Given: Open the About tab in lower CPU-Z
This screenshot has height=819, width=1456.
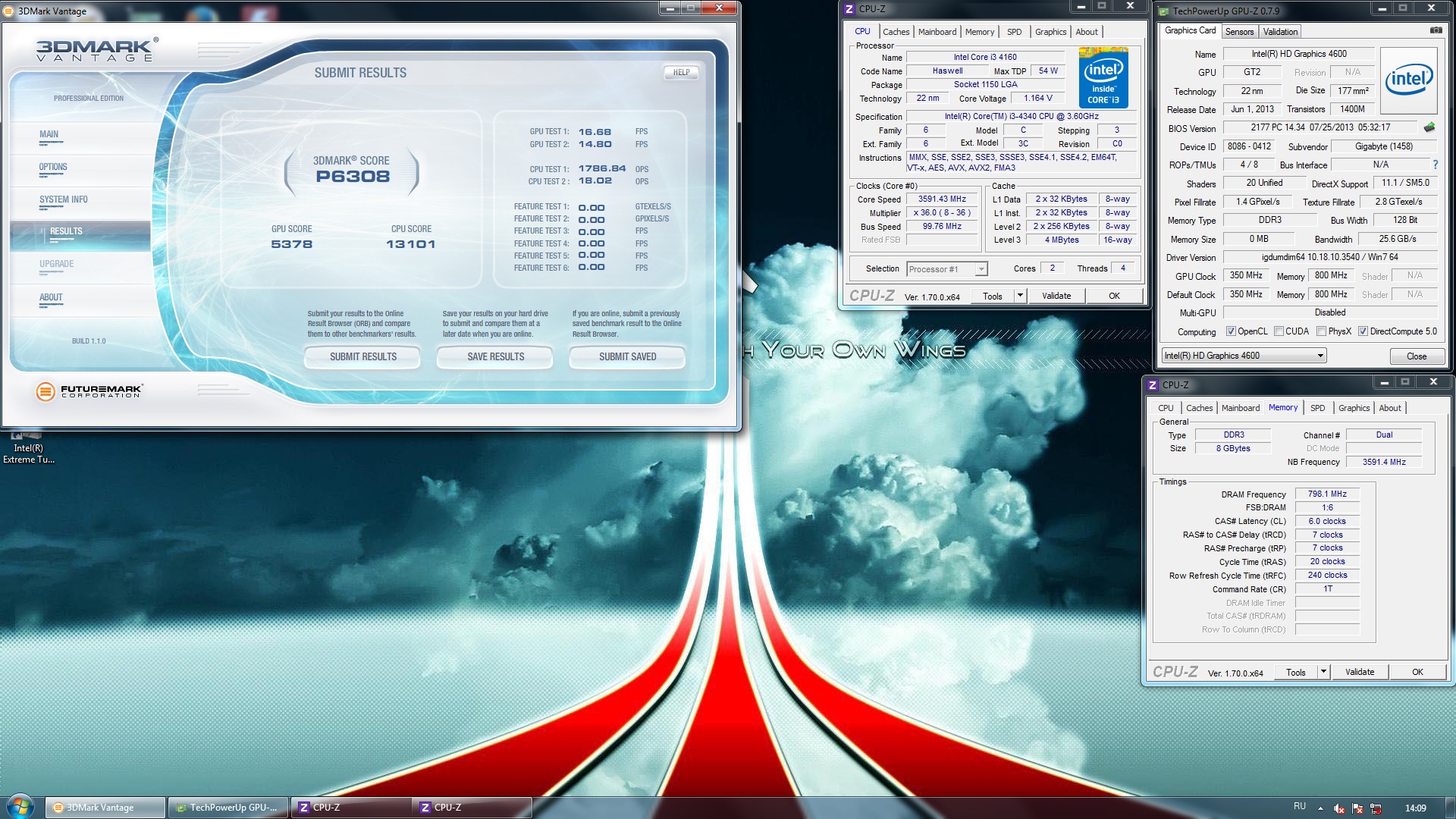Looking at the screenshot, I should [1390, 408].
